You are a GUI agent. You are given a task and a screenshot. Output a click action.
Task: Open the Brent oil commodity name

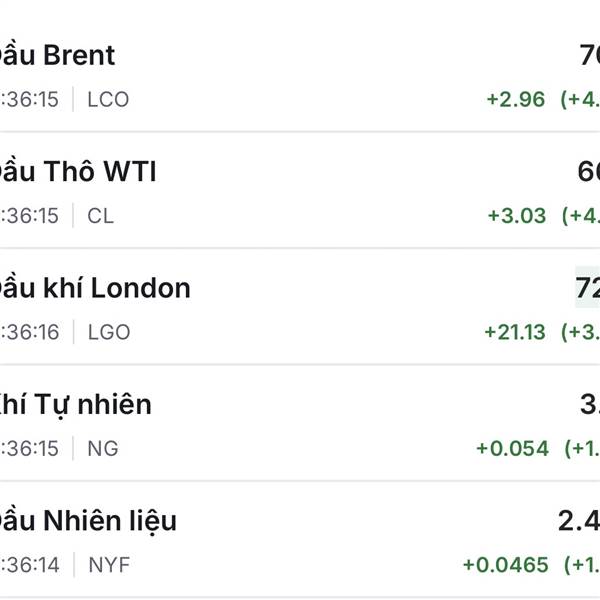(57, 55)
